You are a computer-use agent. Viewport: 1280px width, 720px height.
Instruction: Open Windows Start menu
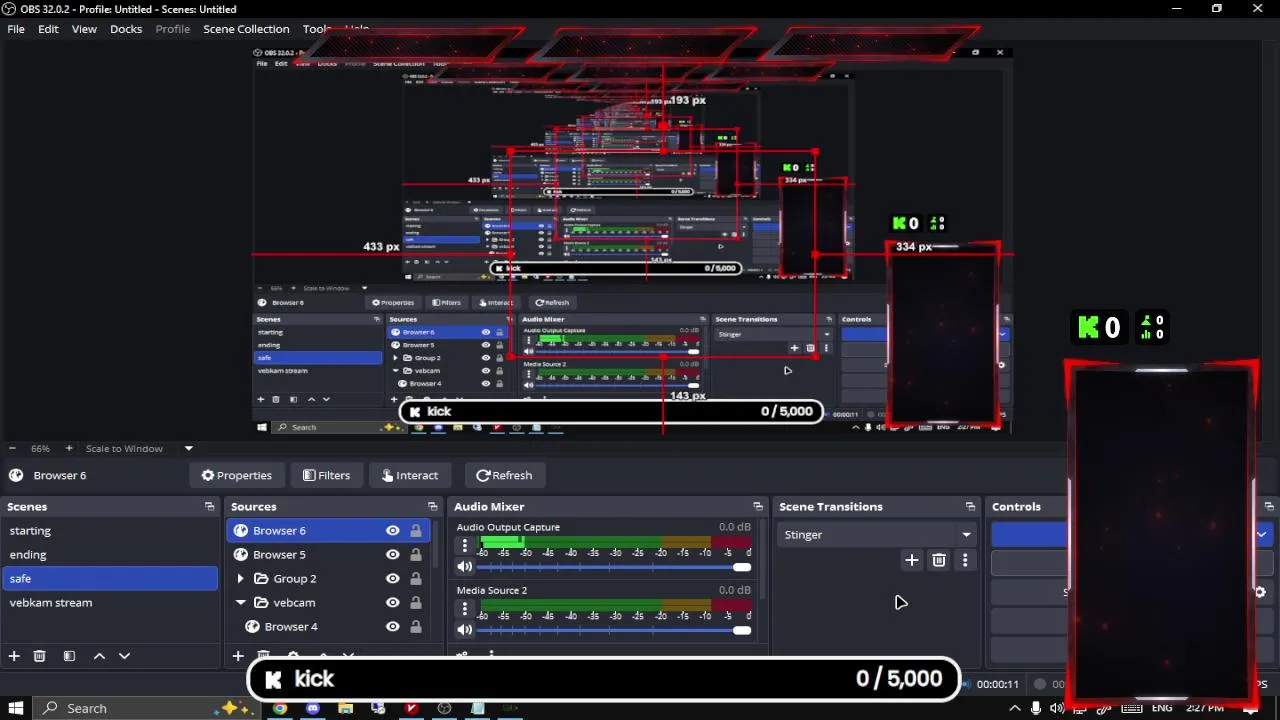coord(16,708)
